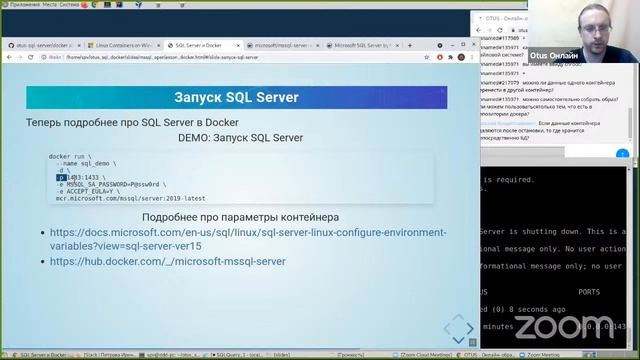Click the chat panel vertical scrollbar
The width and height of the screenshot is (640, 360).
pyautogui.click(x=630, y=122)
